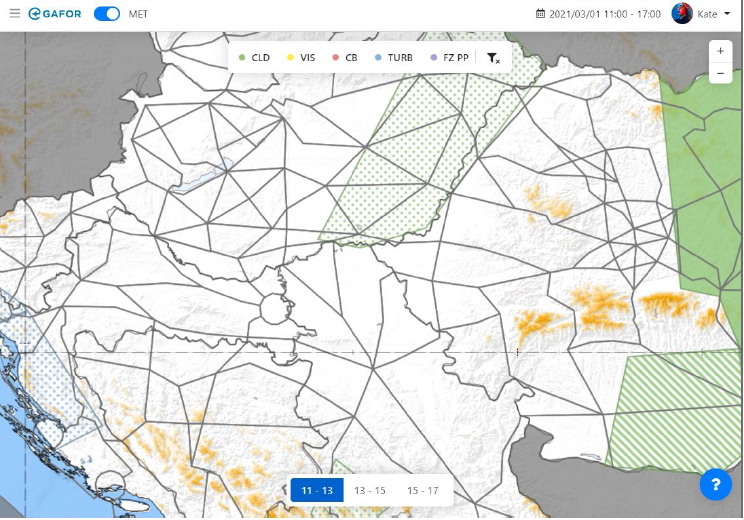Open the date range calendar picker
The width and height of the screenshot is (744, 520).
coord(540,13)
